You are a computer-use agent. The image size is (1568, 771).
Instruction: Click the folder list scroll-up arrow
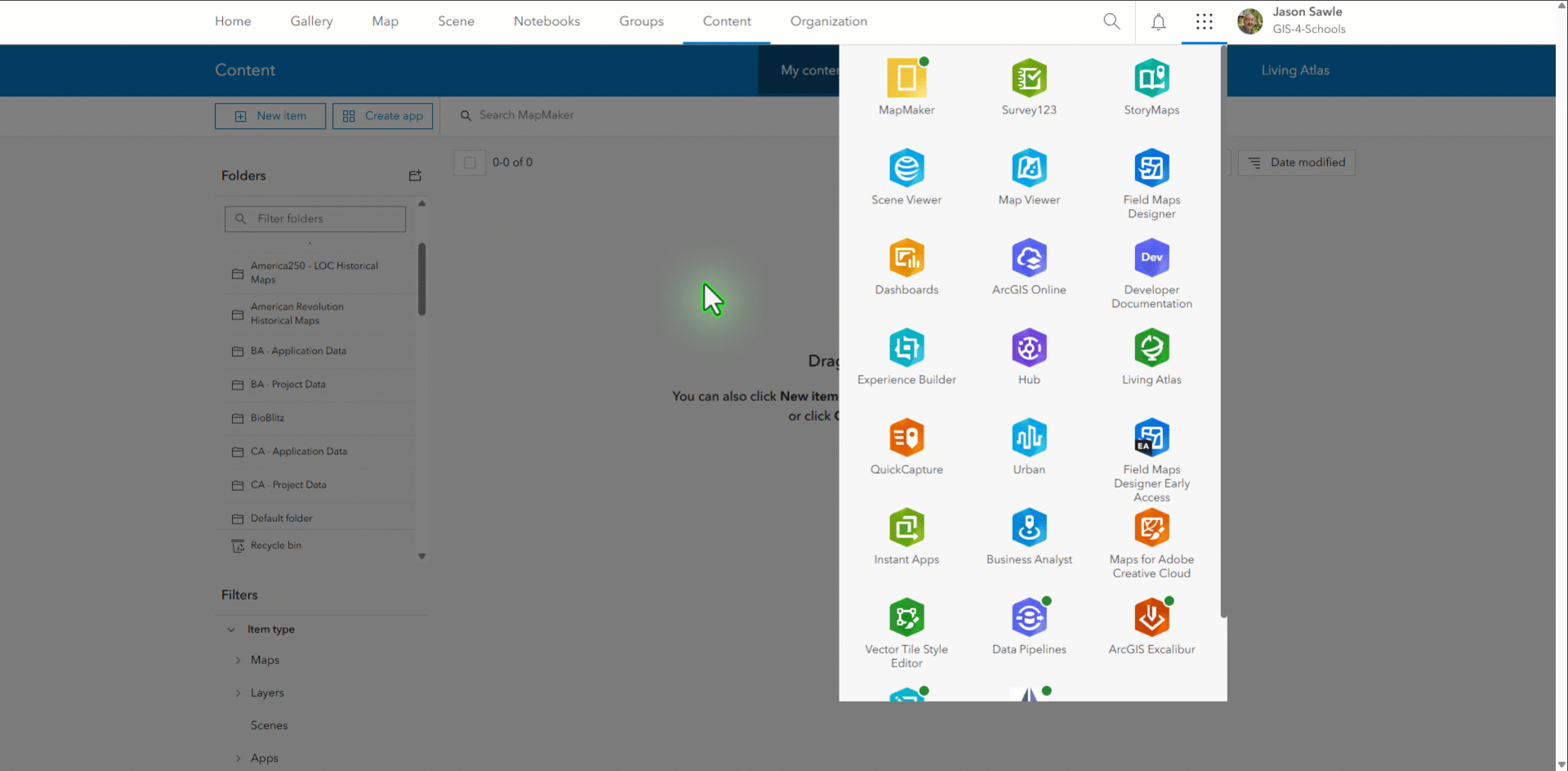click(x=422, y=203)
